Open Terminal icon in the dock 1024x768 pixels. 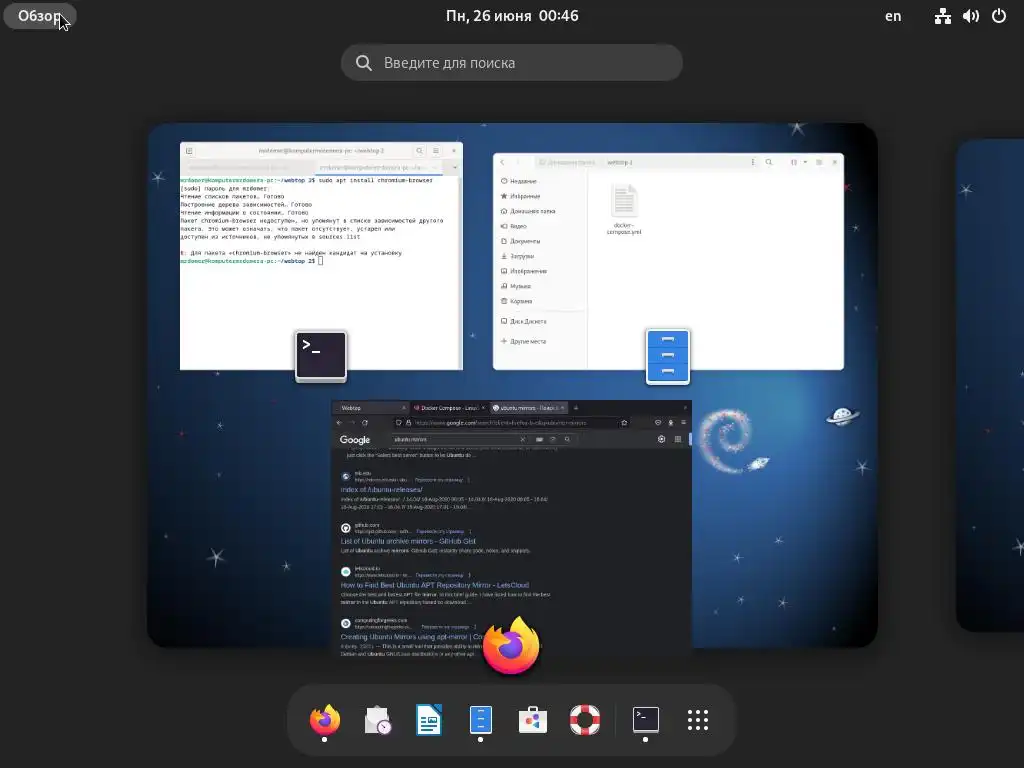tap(645, 720)
